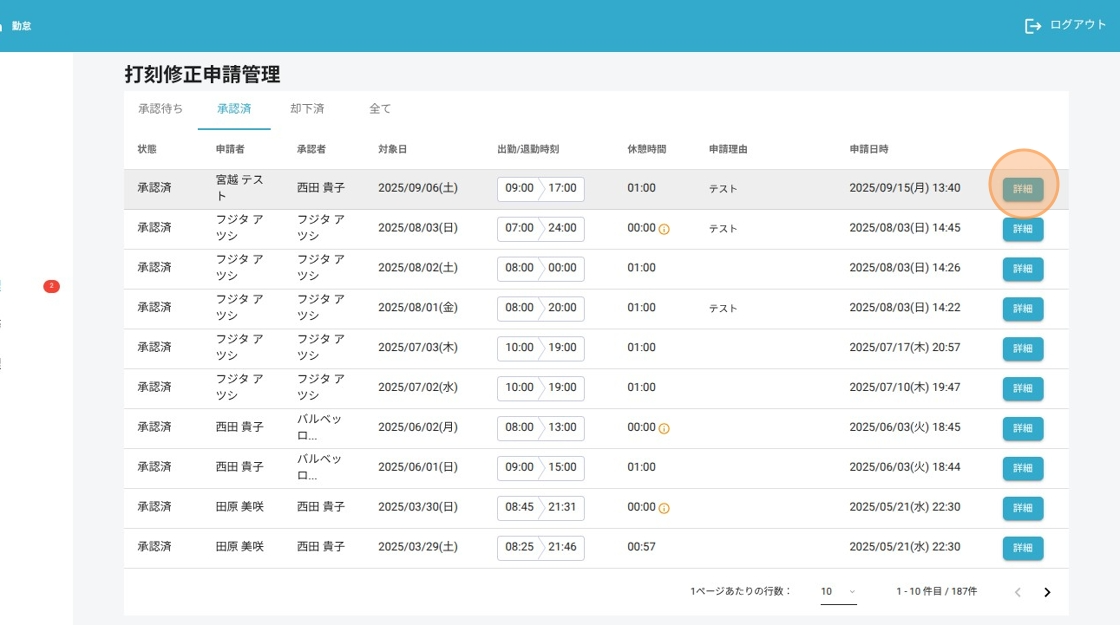Image resolution: width=1120 pixels, height=625 pixels.
Task: Click the break info icon in the 2025/06/02(月) row
Action: pos(664,429)
